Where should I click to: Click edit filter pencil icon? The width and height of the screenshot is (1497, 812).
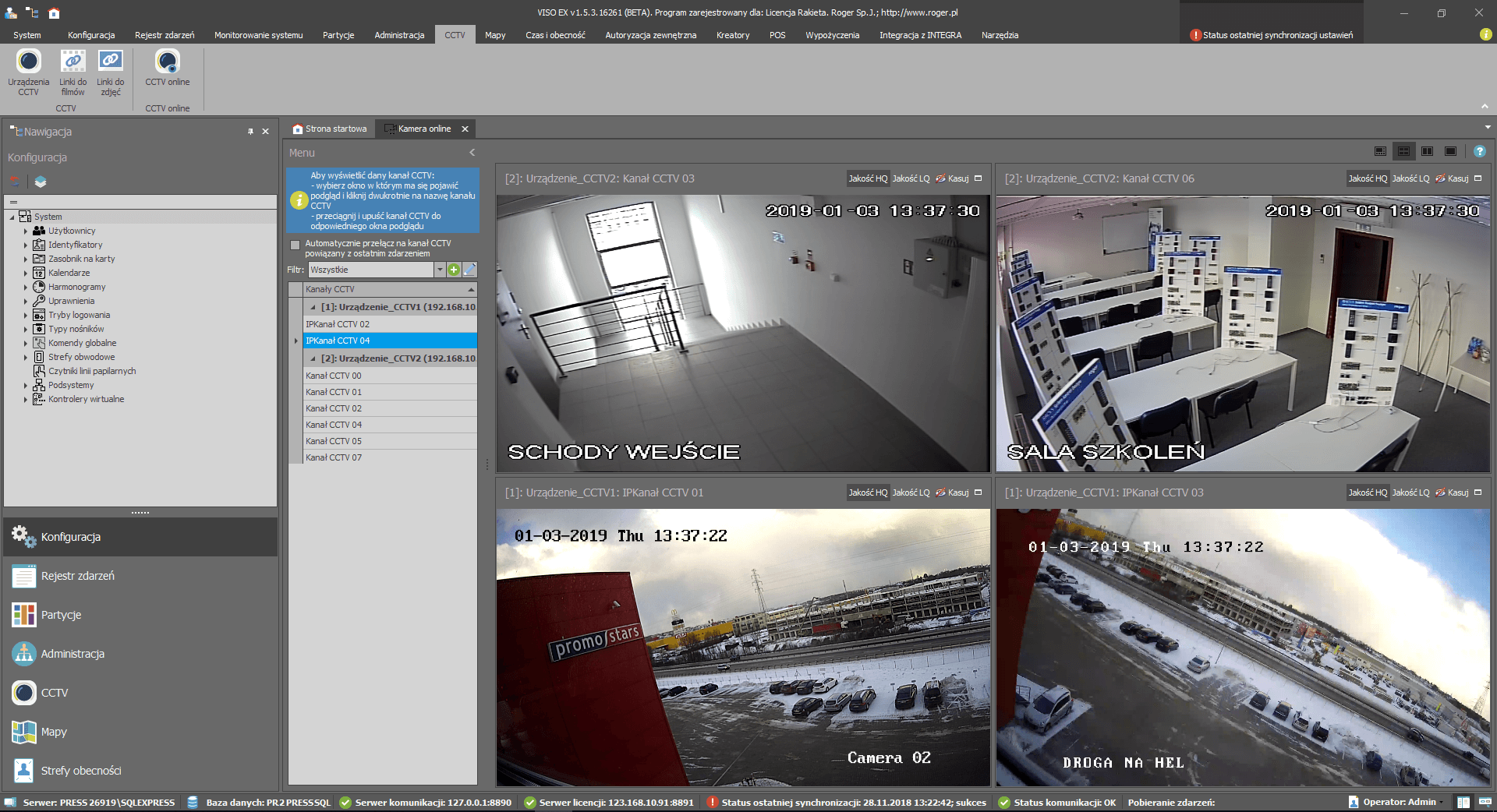(469, 270)
